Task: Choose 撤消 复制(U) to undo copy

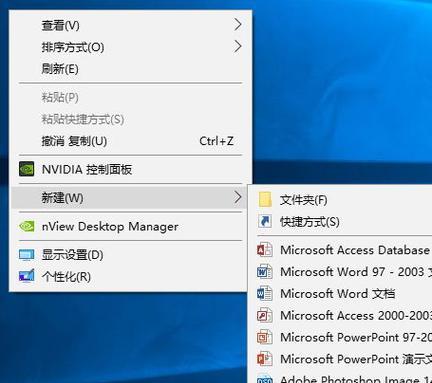Action: point(130,141)
